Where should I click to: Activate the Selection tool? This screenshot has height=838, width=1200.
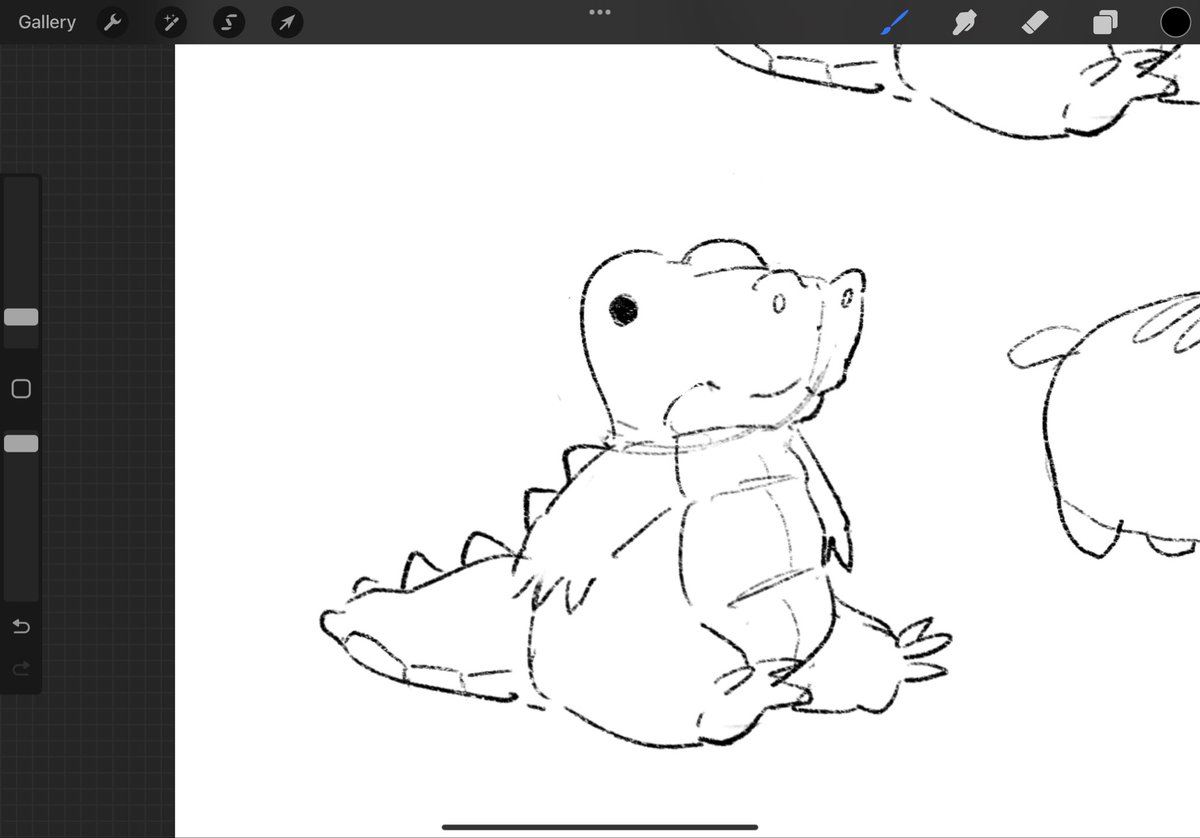coord(228,21)
